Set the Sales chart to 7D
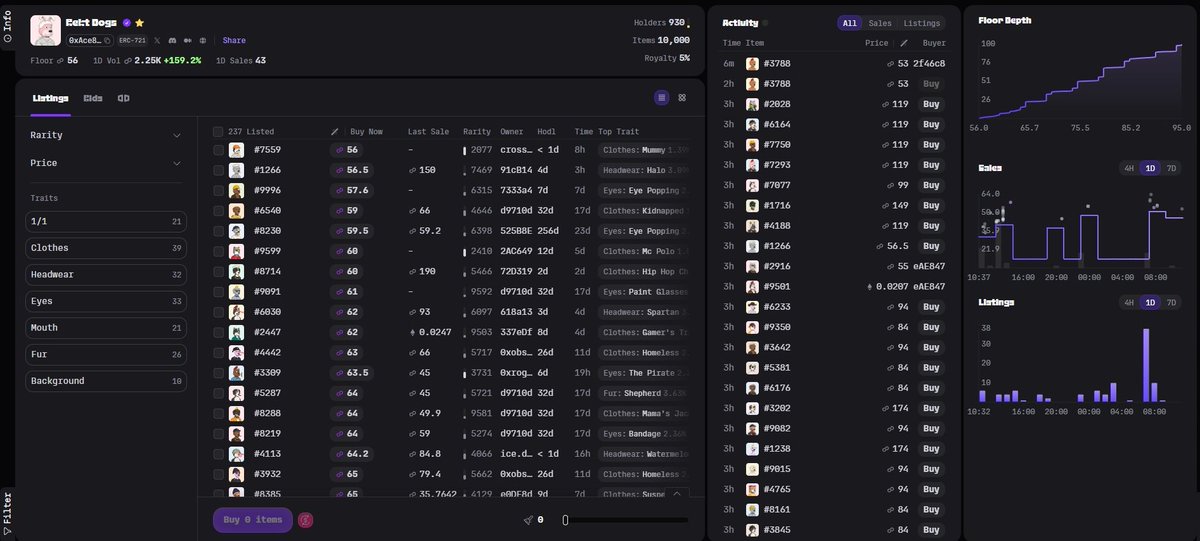The width and height of the screenshot is (1200, 541). pos(1172,168)
